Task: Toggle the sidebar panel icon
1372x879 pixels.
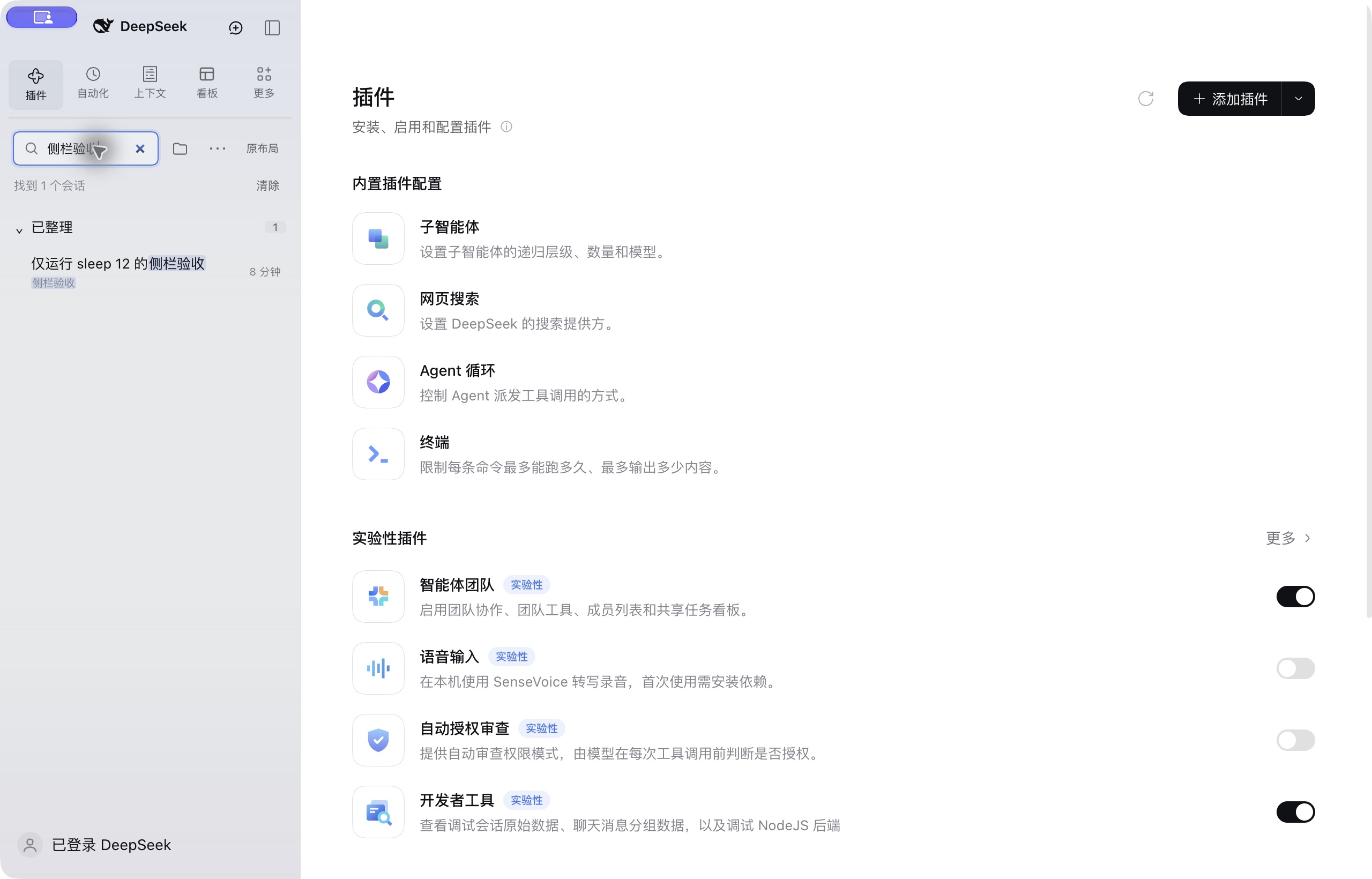Action: (x=272, y=27)
